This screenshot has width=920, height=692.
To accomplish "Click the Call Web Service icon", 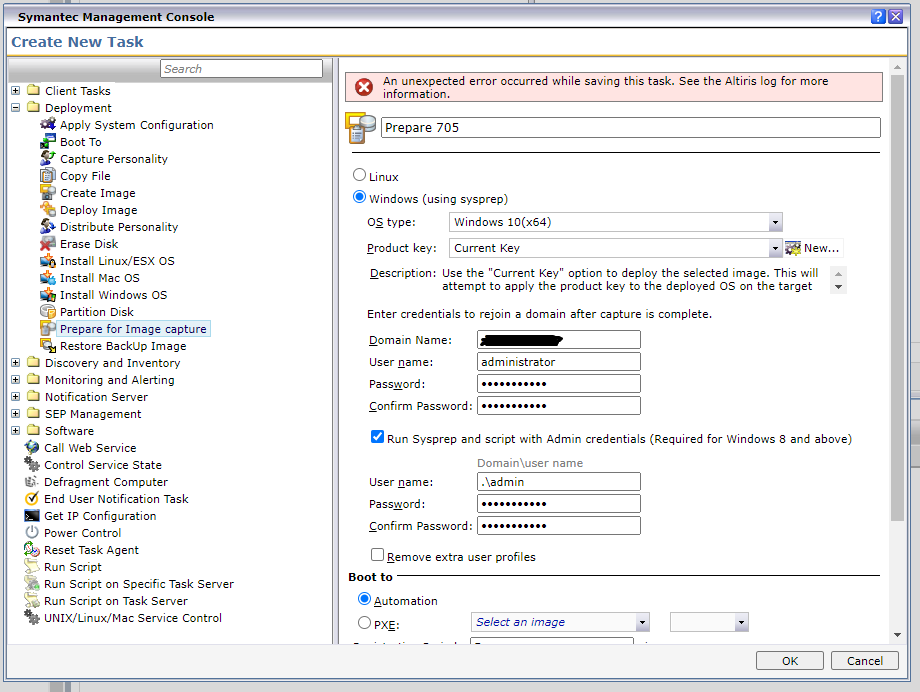I will pyautogui.click(x=32, y=448).
